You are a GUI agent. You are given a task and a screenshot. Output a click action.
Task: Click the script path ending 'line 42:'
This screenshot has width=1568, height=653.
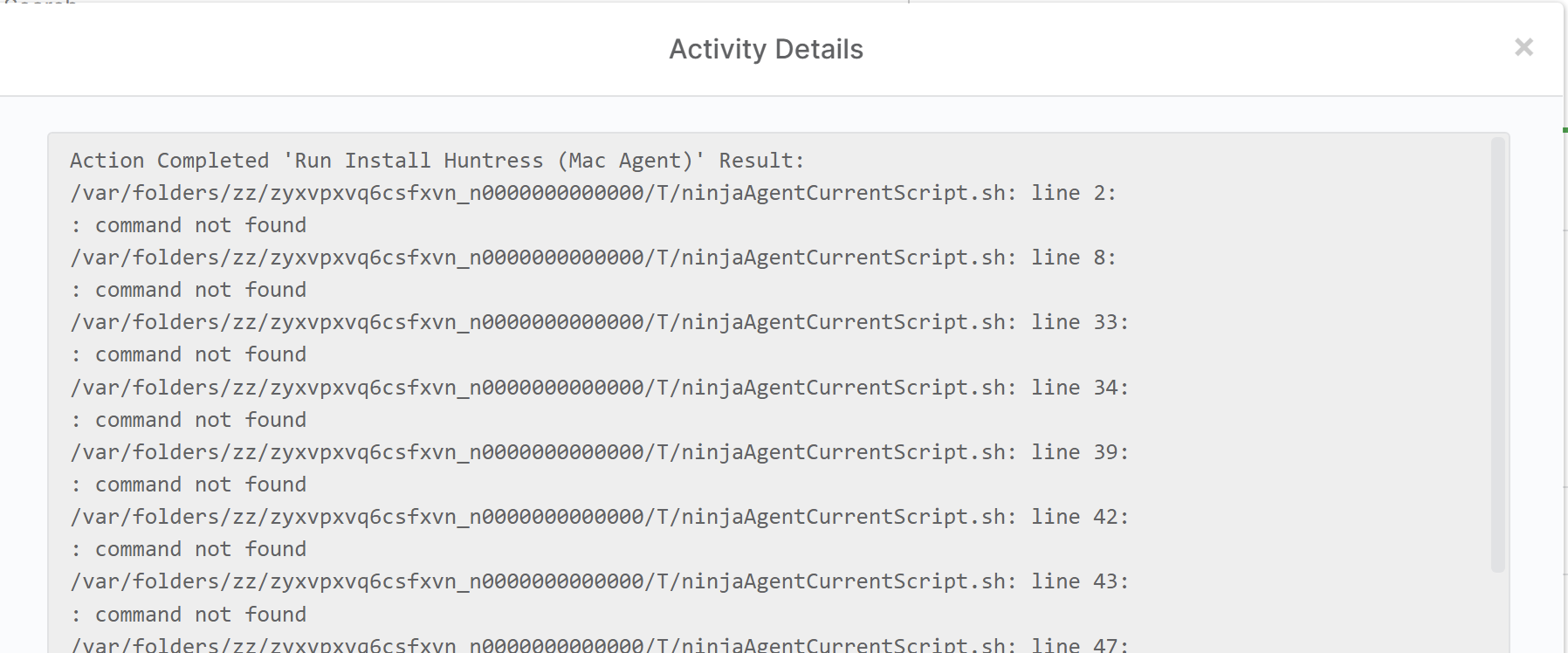click(x=599, y=517)
